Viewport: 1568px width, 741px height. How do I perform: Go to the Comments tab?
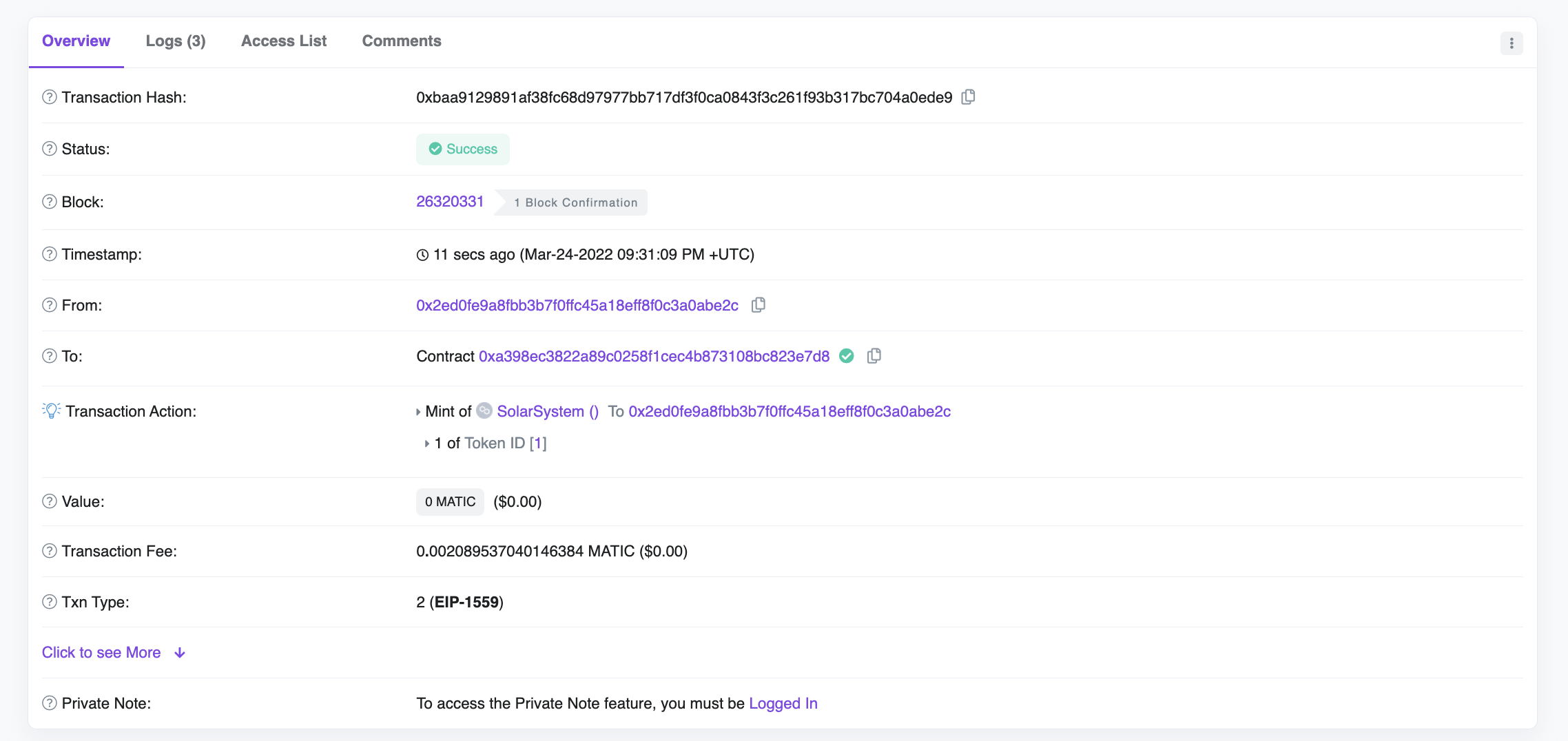pos(402,41)
